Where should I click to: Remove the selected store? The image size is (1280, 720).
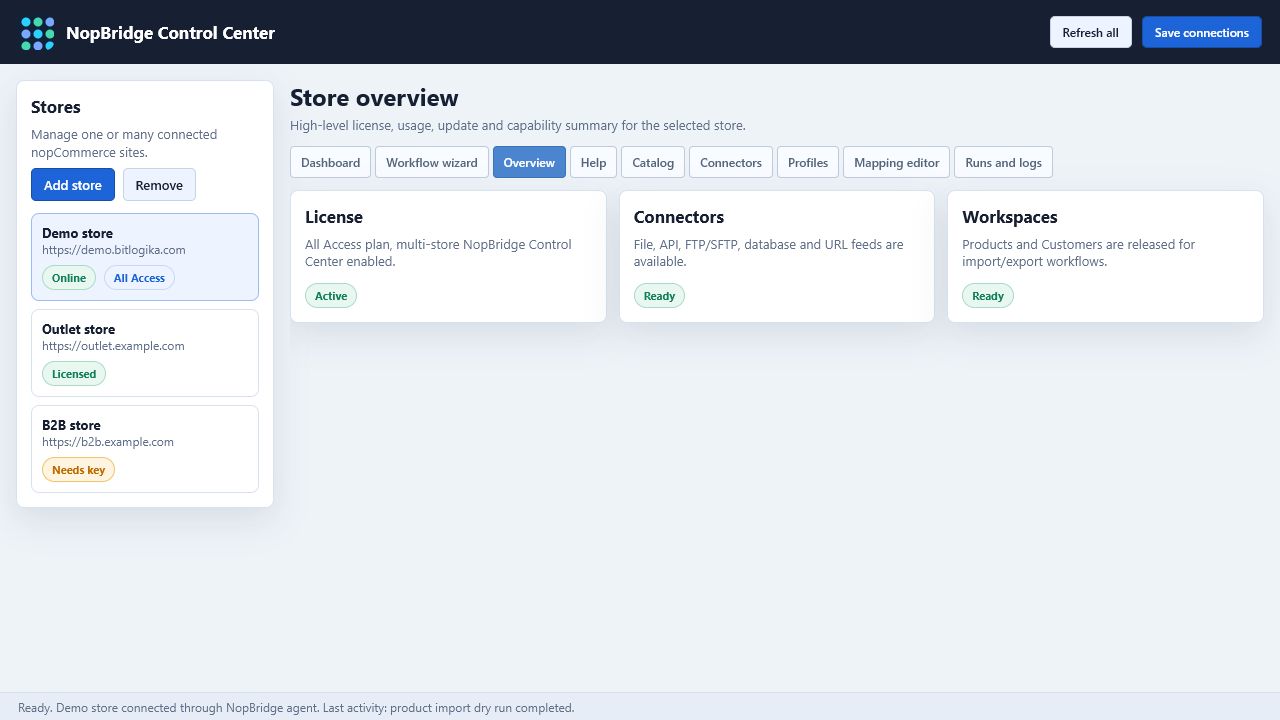click(159, 185)
